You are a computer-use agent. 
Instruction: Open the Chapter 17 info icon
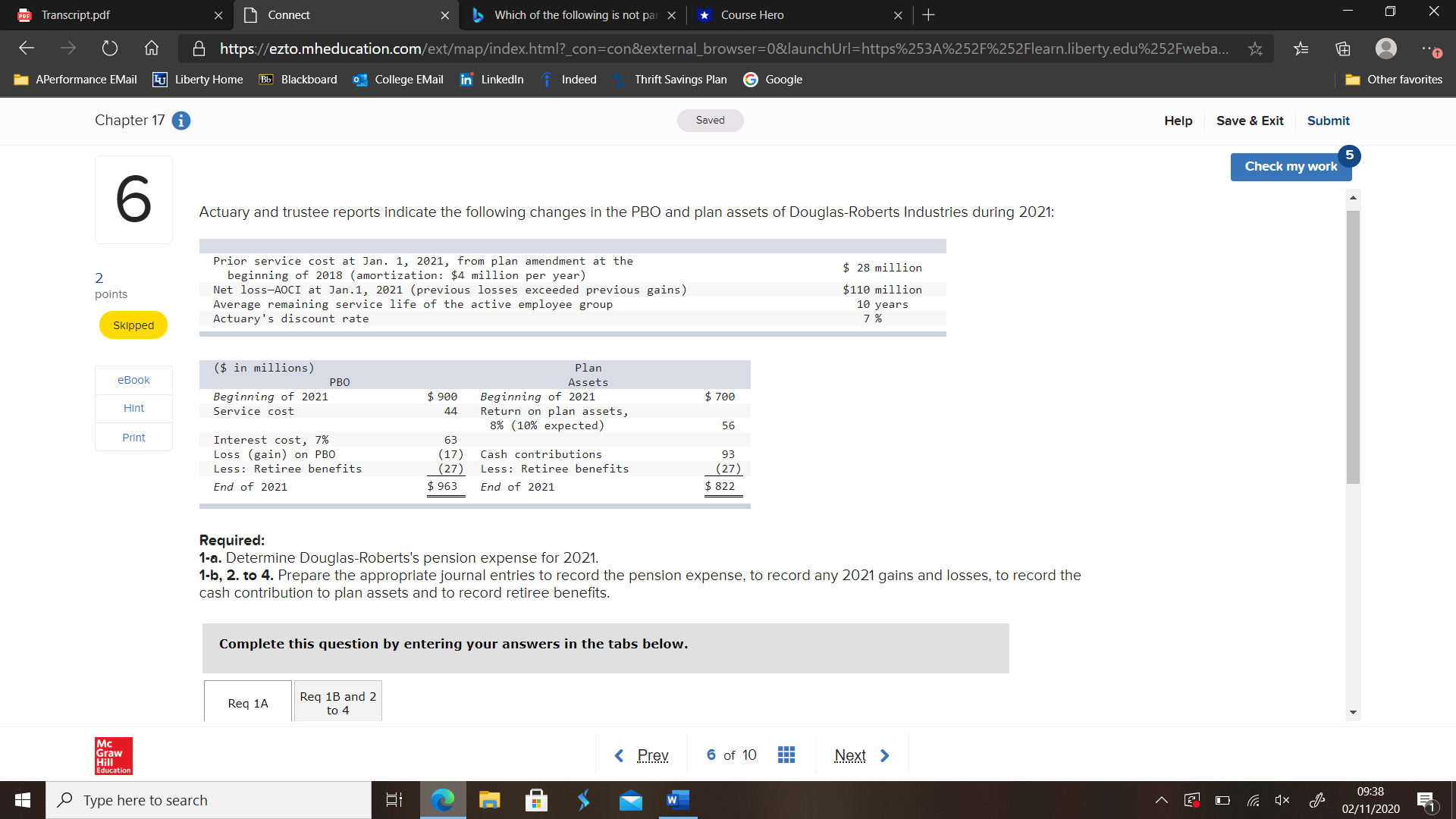pyautogui.click(x=180, y=121)
